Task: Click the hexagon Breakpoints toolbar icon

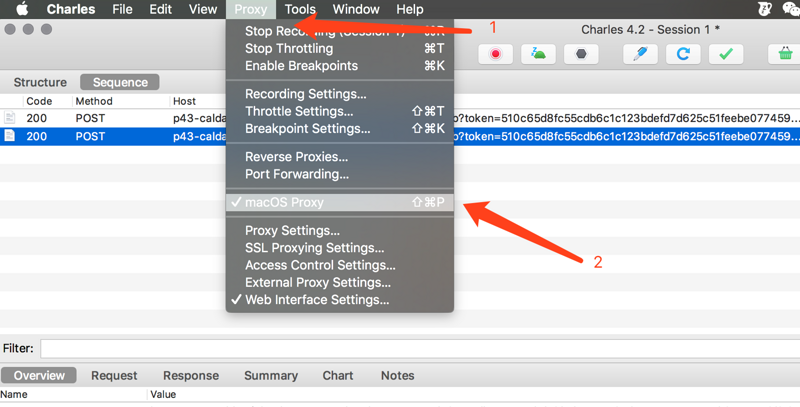Action: 581,54
